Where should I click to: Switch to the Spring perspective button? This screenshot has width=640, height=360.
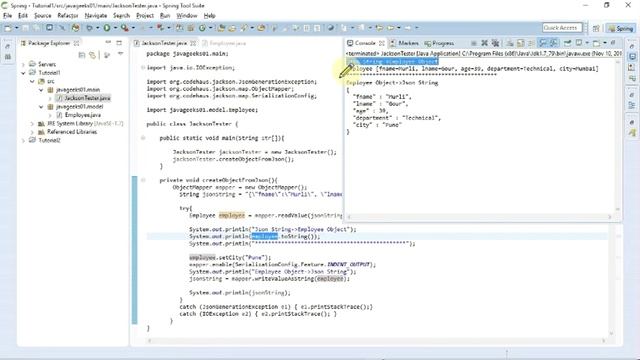[x=621, y=28]
